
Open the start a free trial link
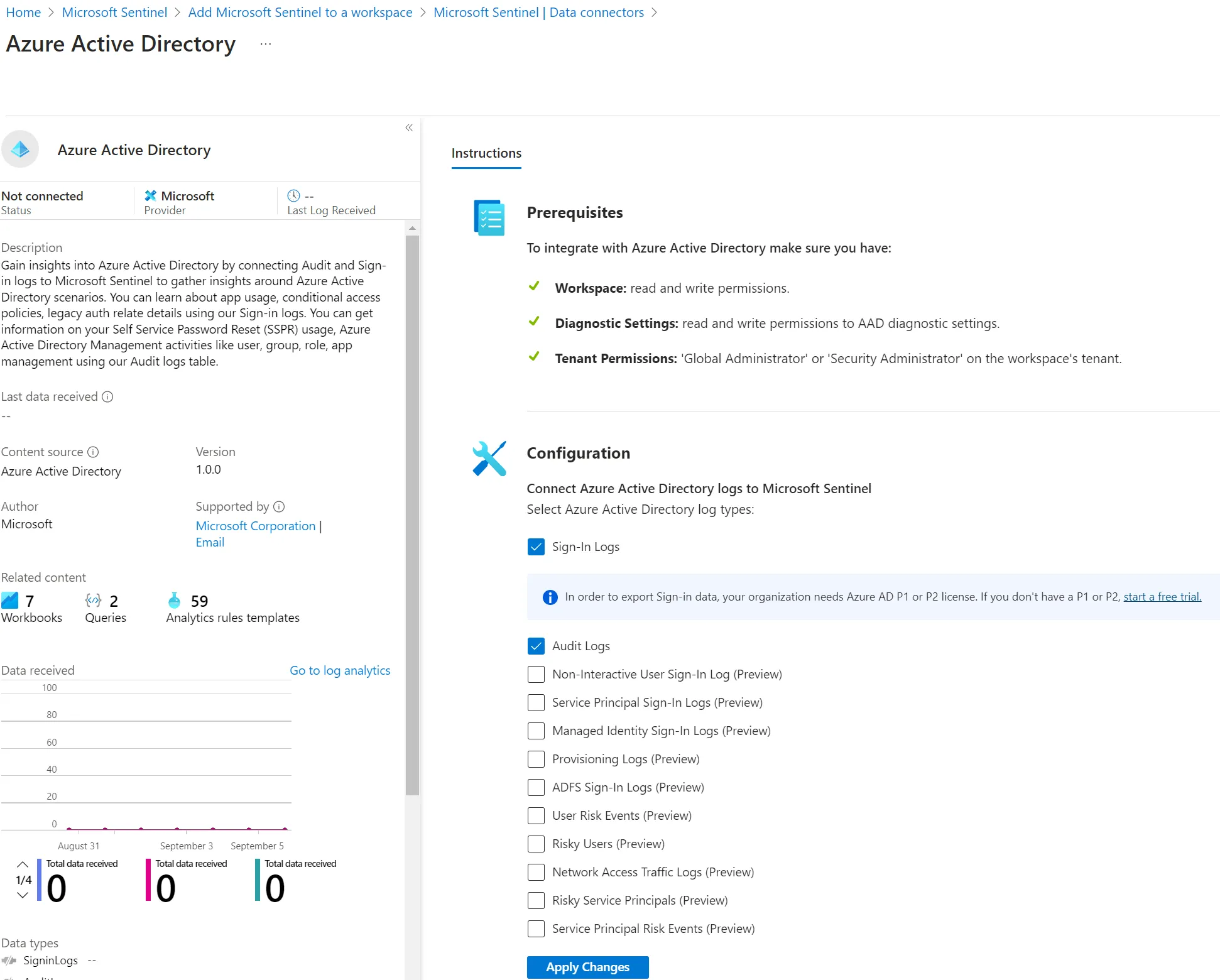(1162, 597)
